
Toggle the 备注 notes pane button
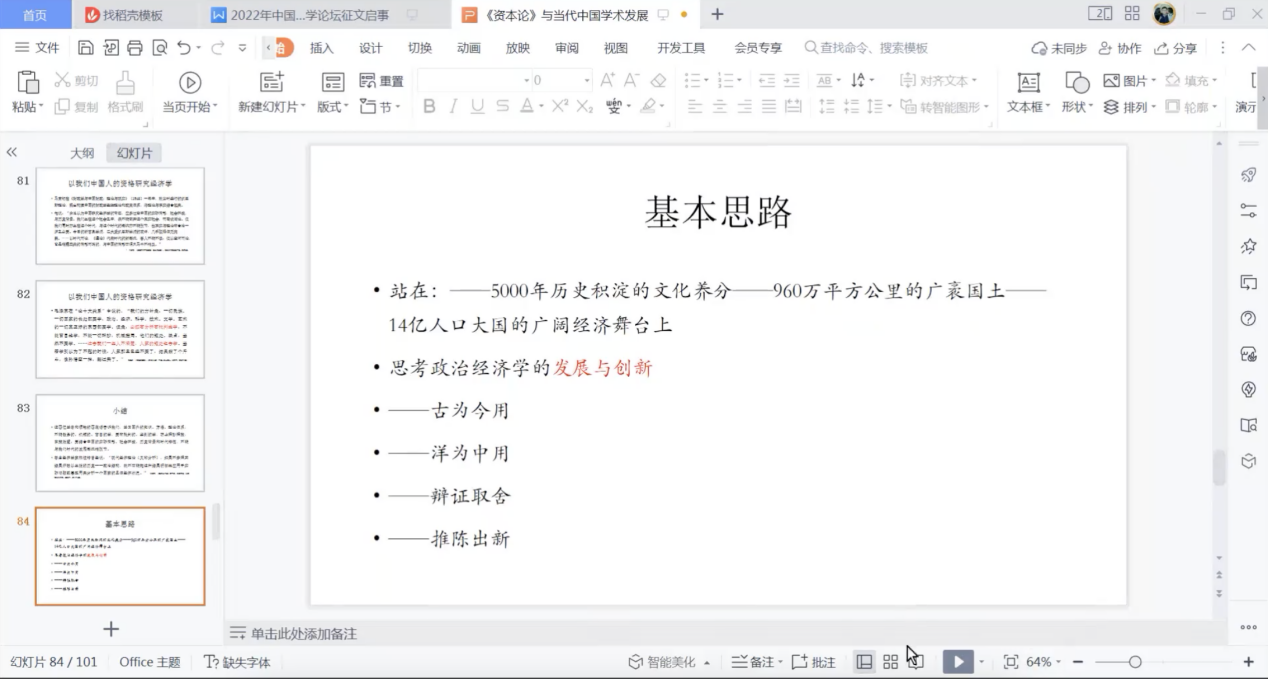click(x=753, y=662)
